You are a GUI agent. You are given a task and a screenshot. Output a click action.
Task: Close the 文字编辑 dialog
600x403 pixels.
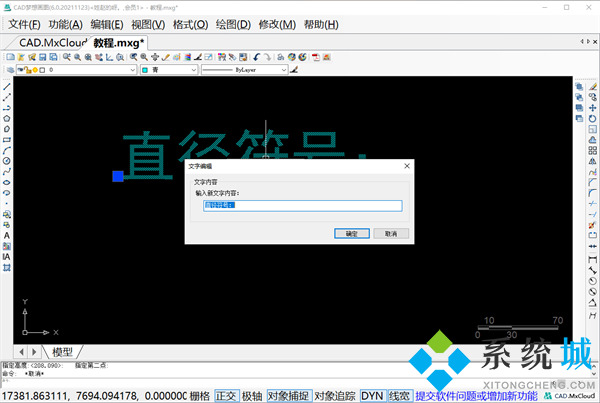point(407,166)
